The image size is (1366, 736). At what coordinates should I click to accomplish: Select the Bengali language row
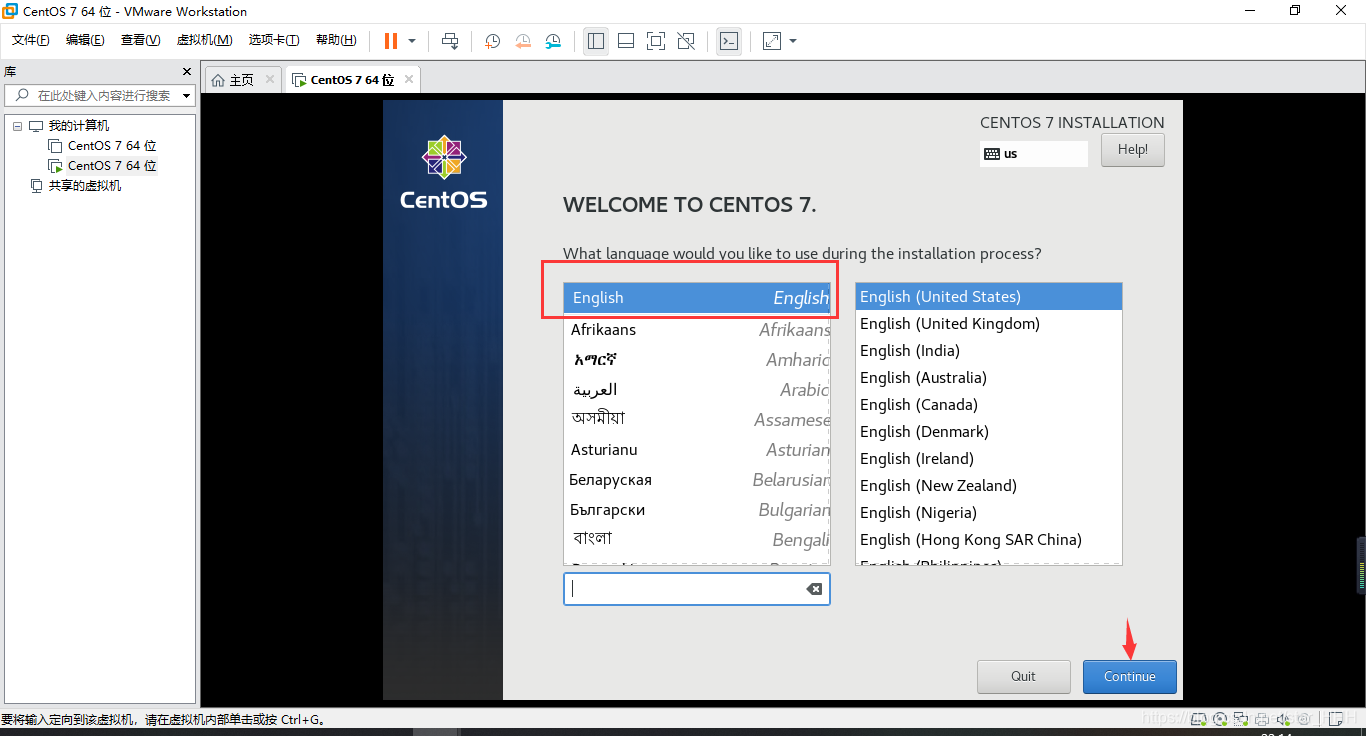697,540
